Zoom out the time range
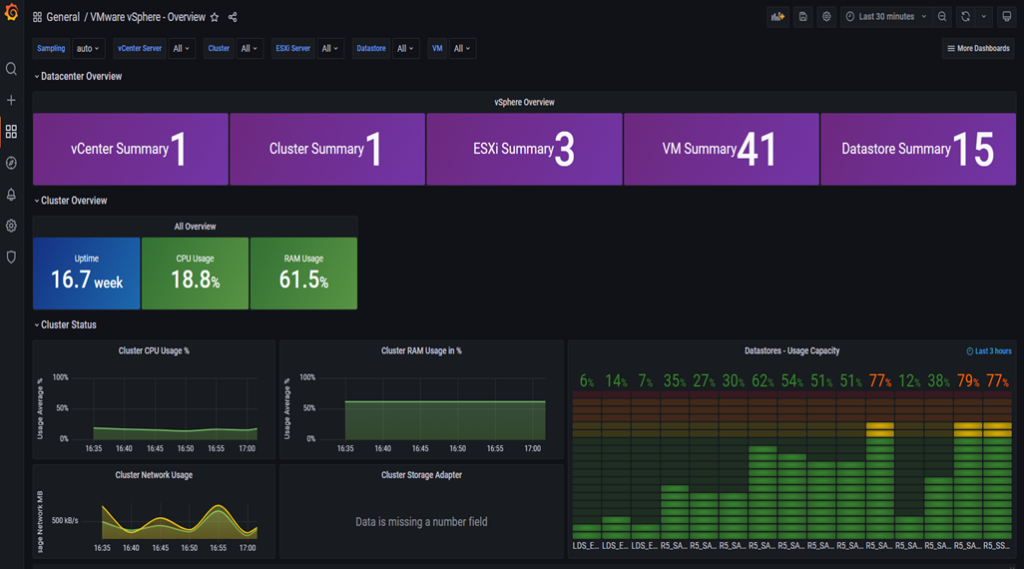 (x=942, y=17)
